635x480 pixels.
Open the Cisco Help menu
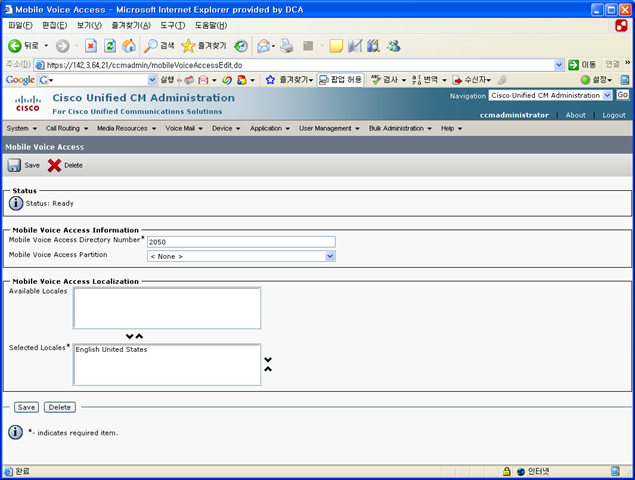[x=452, y=128]
